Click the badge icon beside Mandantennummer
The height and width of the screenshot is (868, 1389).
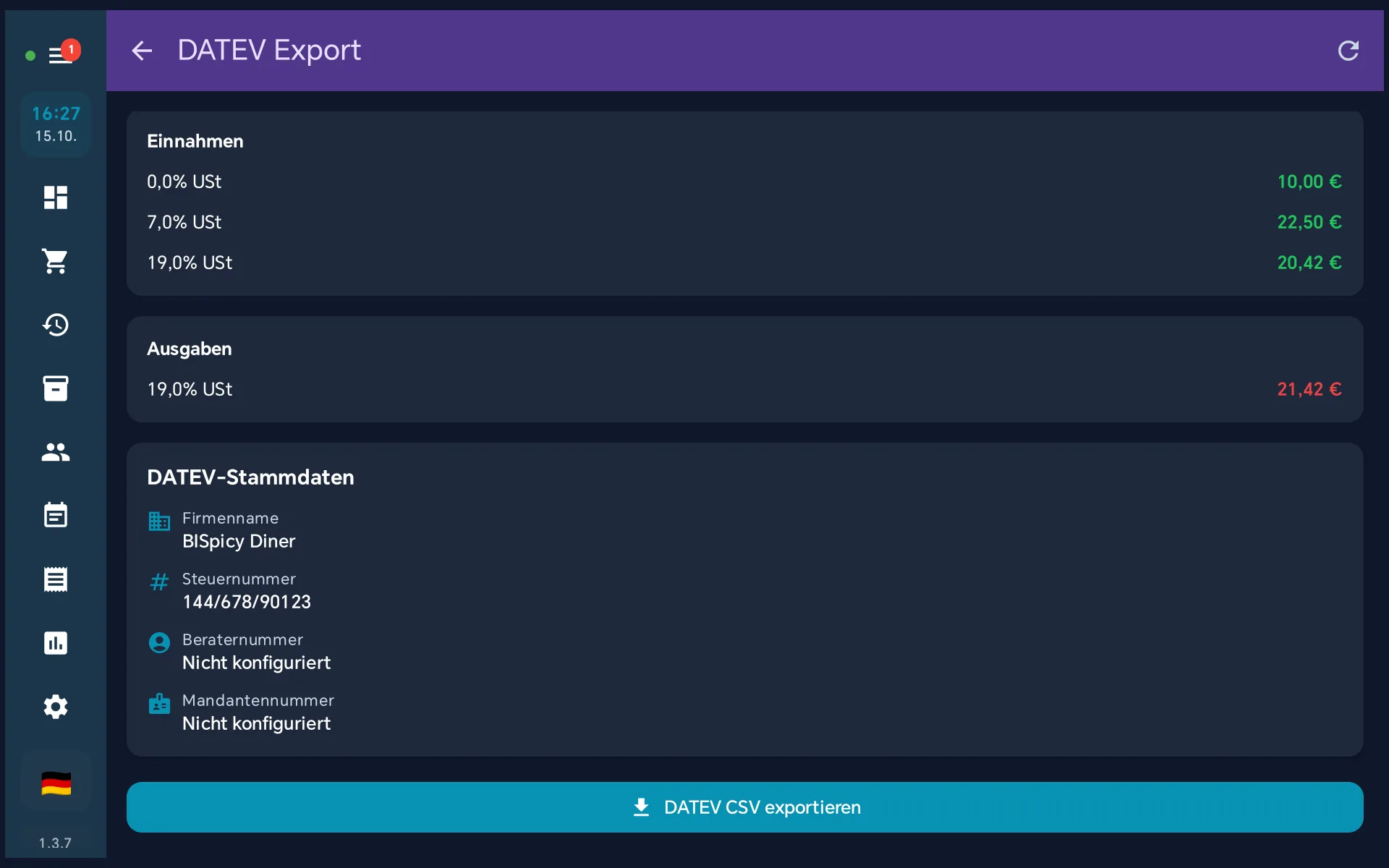point(159,703)
